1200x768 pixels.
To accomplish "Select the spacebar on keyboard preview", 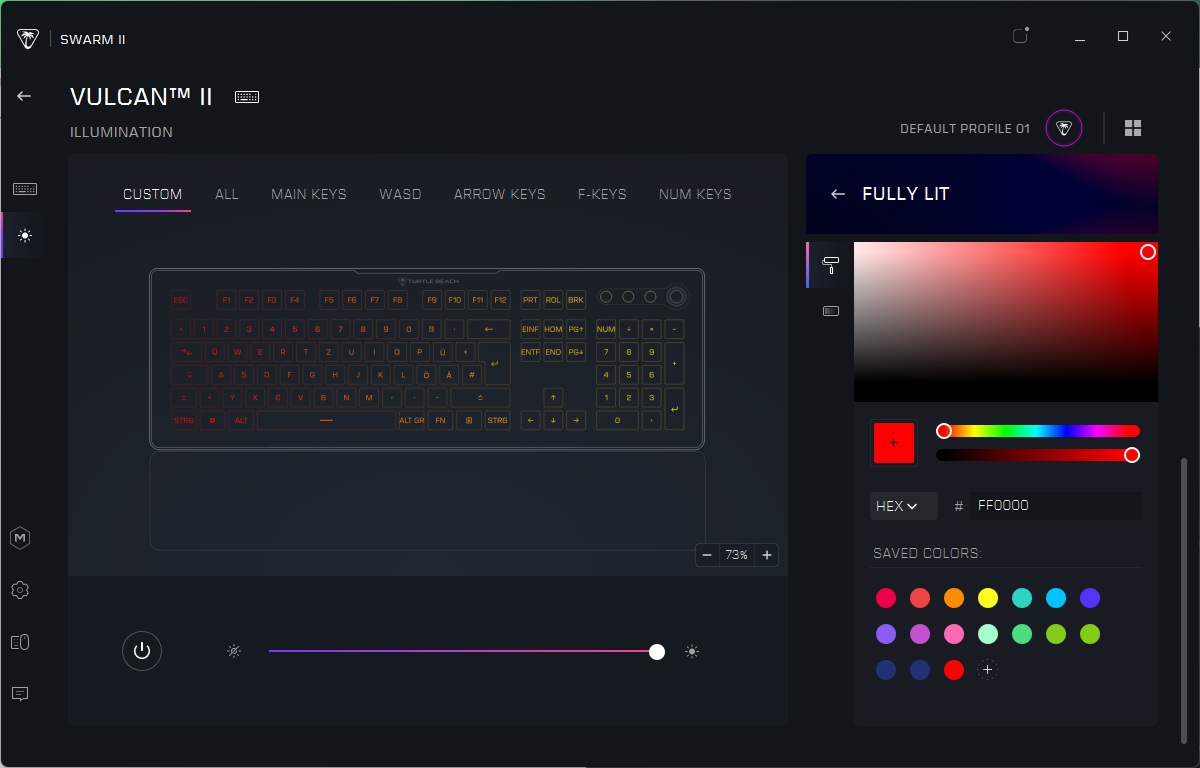I will [326, 421].
